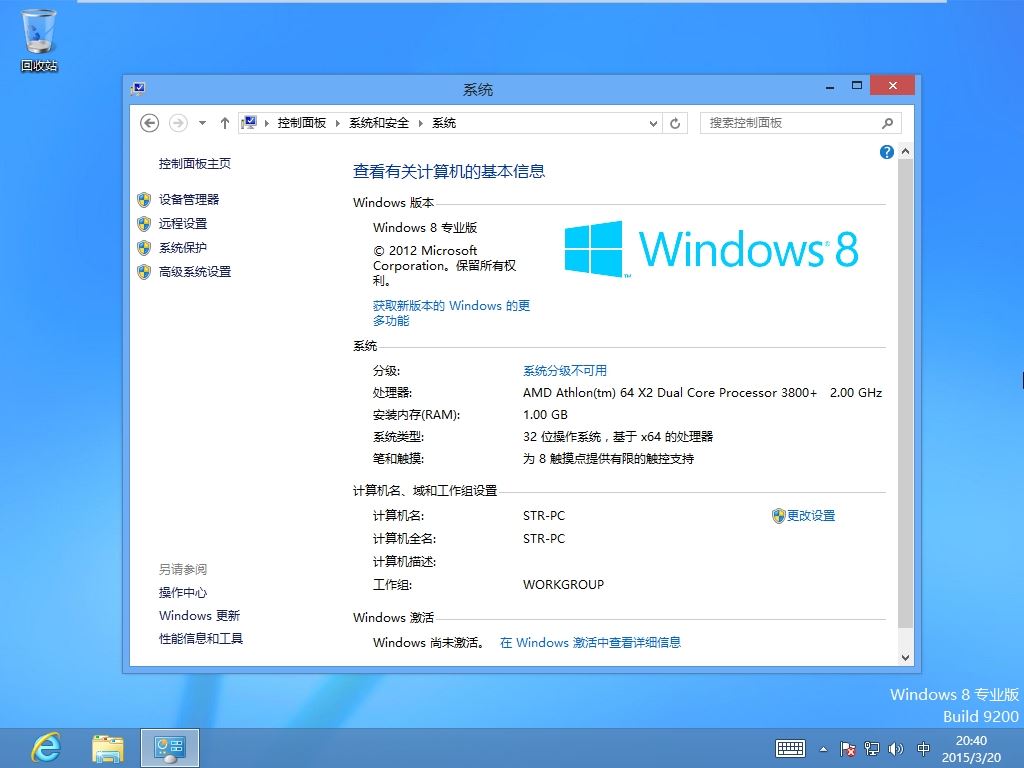Open Device Manager from sidebar
The image size is (1024, 768).
189,199
